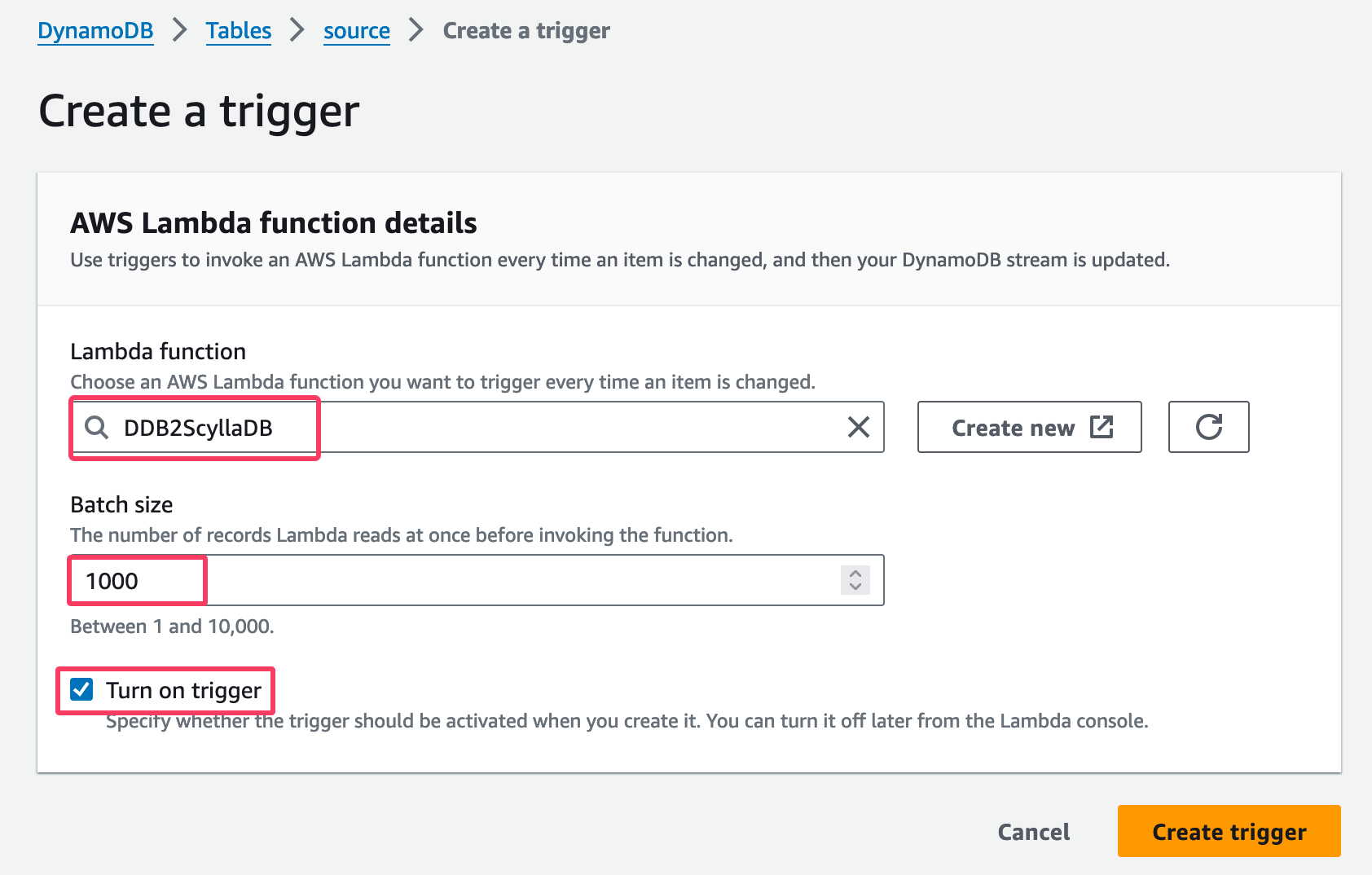1372x875 pixels.
Task: Select the DDB2ScyllaDB text in the search field
Action: 200,426
